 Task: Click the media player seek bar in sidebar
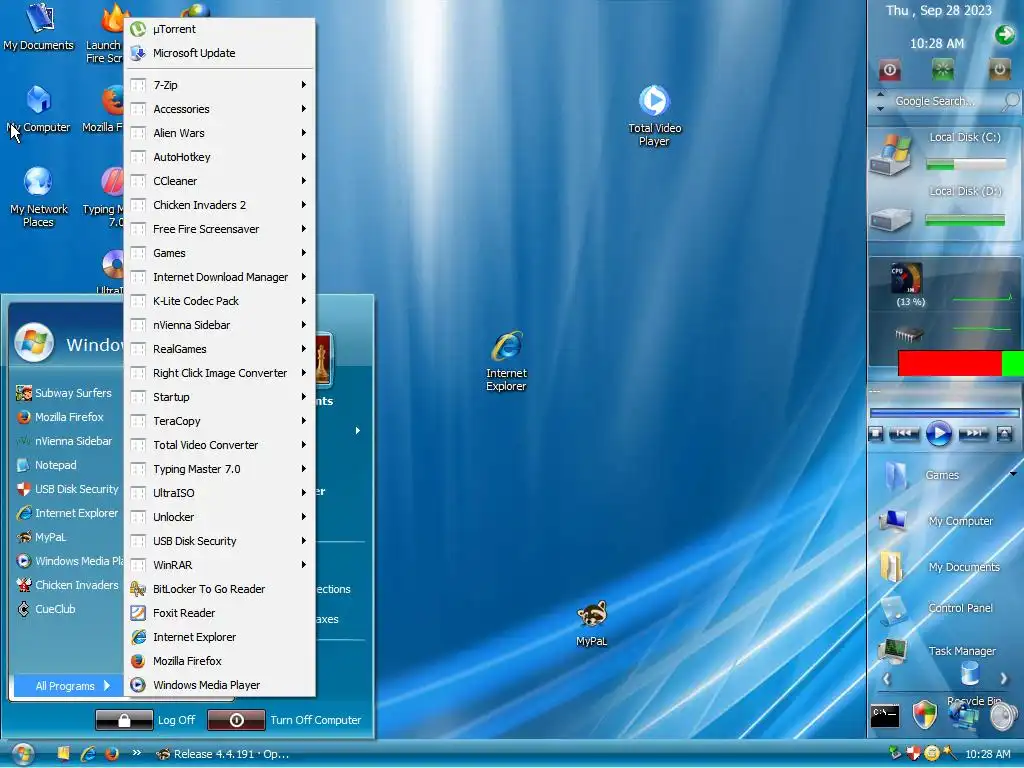pyautogui.click(x=944, y=413)
